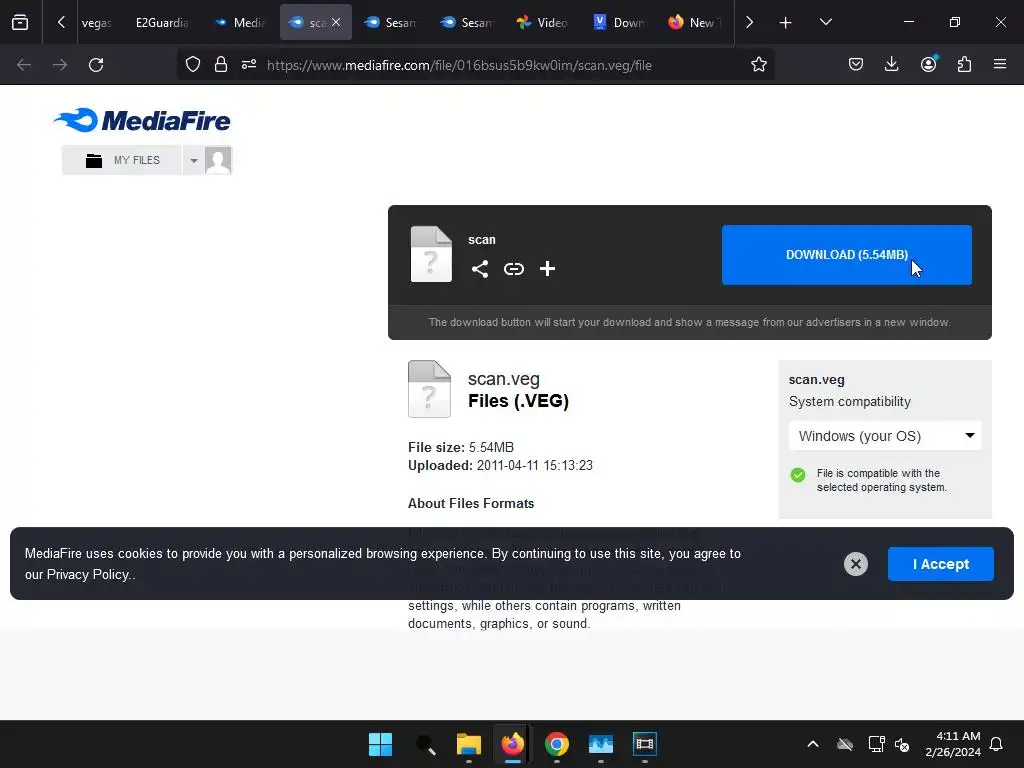Open Pocket save icon in toolbar
This screenshot has height=768, width=1024.
[856, 64]
